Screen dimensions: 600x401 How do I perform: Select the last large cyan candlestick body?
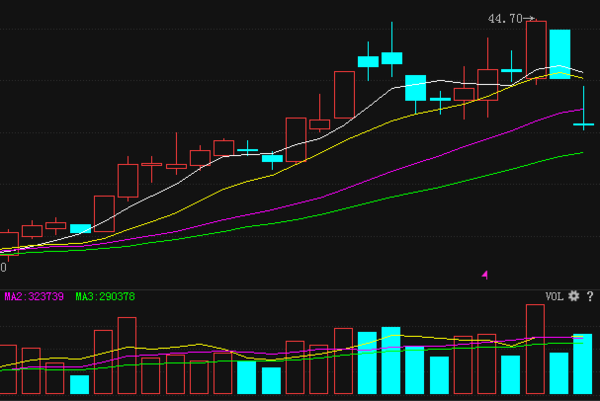(560, 54)
